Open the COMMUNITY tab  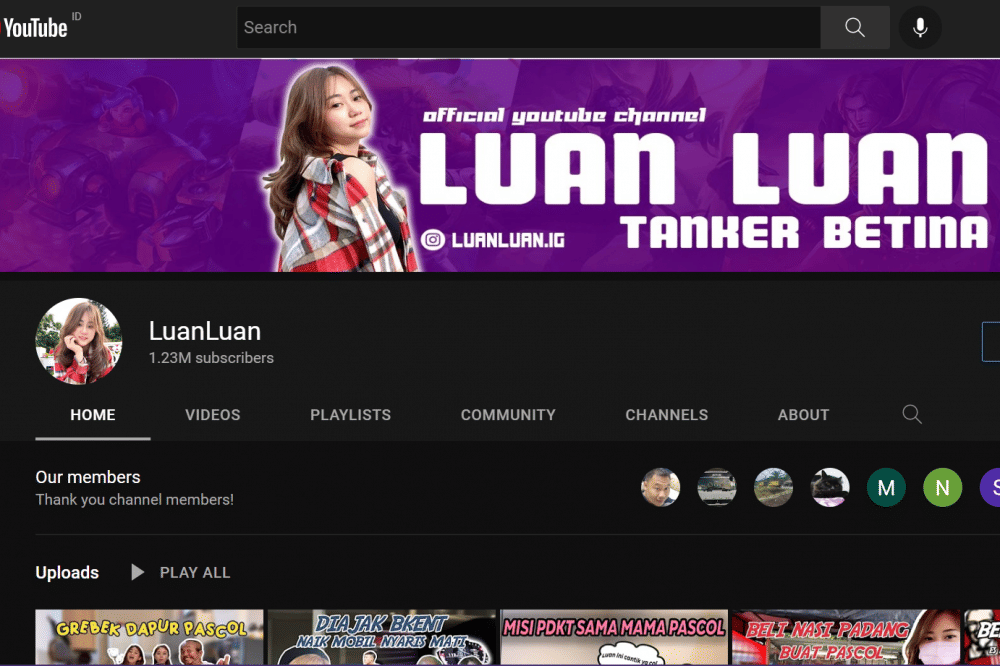point(508,414)
